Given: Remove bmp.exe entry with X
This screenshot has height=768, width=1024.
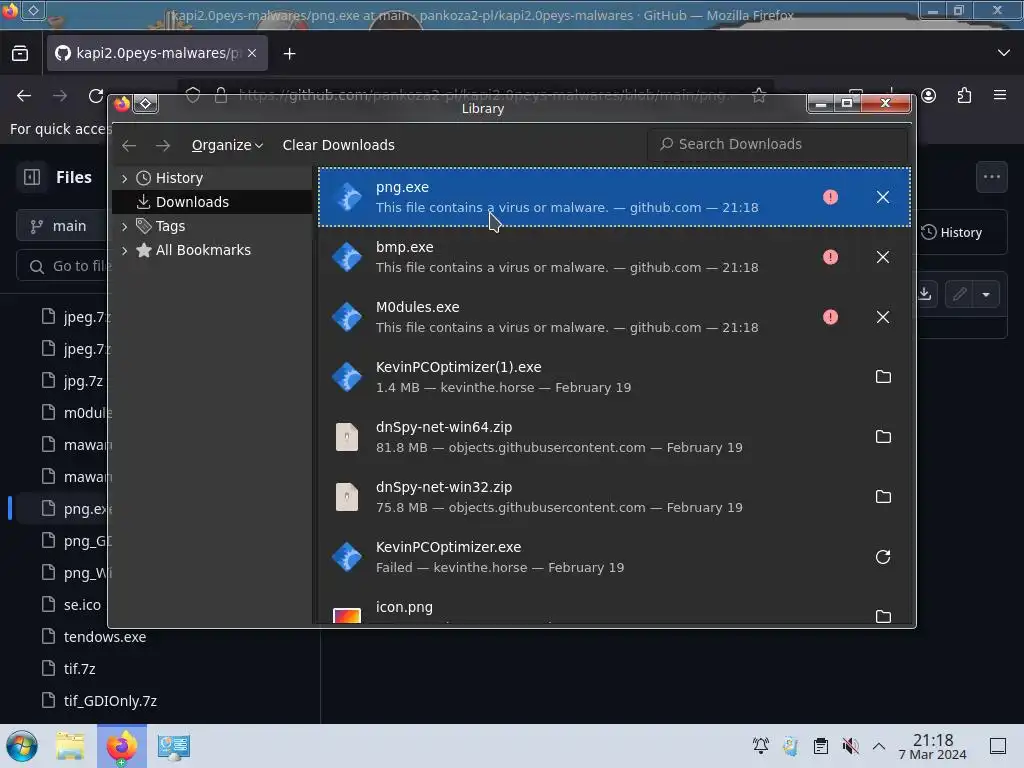Looking at the screenshot, I should [x=882, y=257].
